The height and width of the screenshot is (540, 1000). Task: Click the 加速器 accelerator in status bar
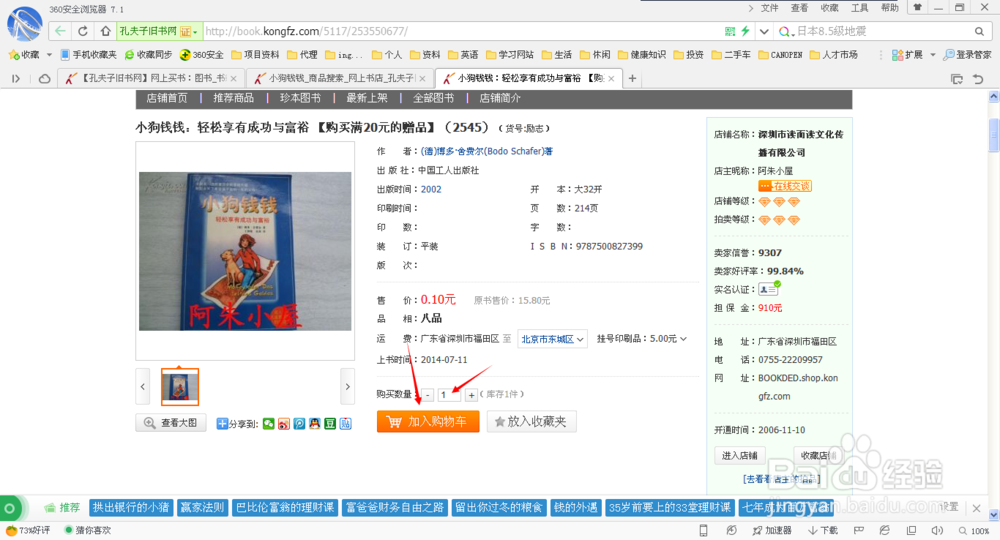pyautogui.click(x=772, y=530)
